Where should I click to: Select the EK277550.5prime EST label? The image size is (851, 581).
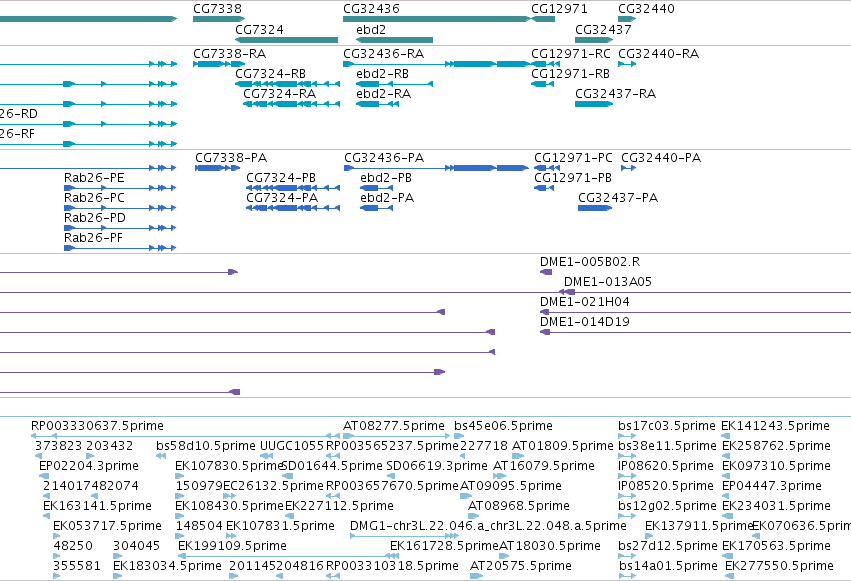779,566
